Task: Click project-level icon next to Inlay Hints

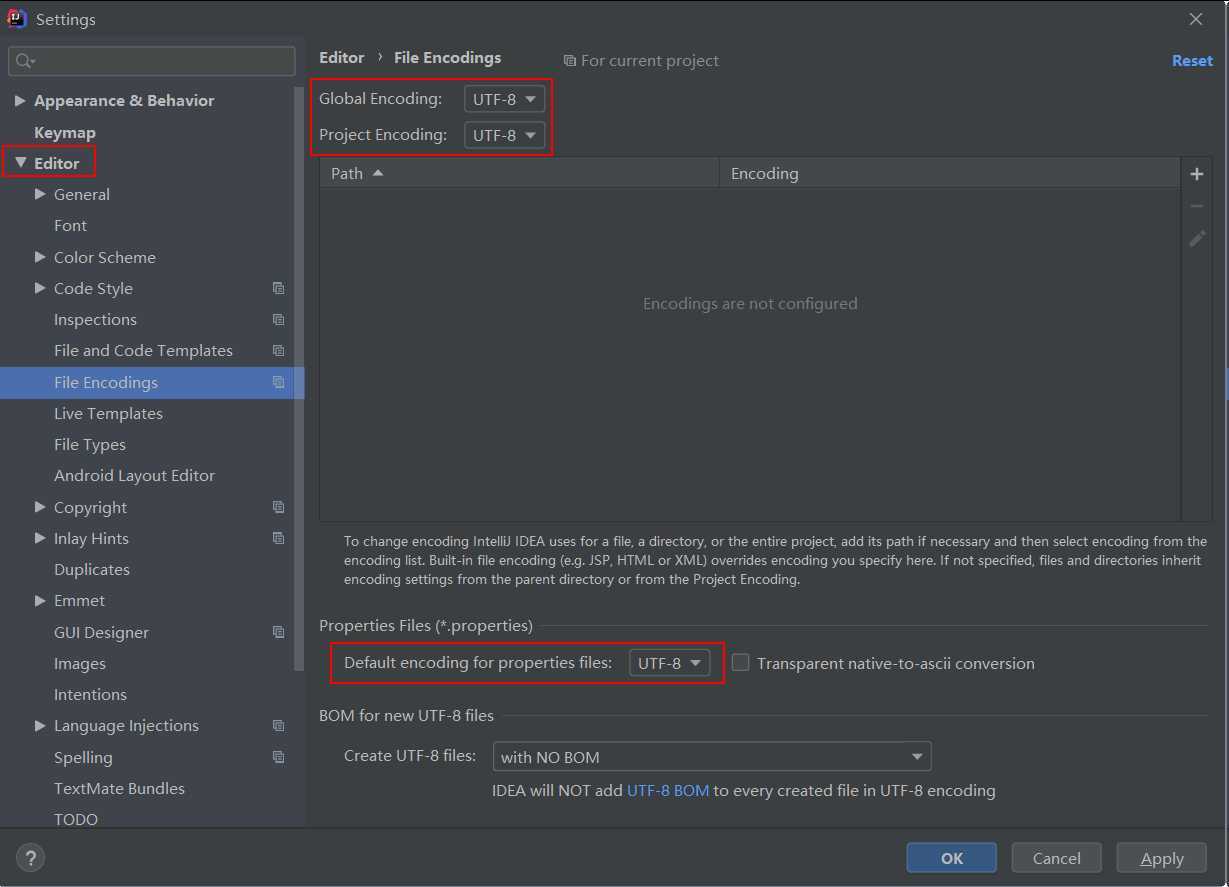Action: 278,538
